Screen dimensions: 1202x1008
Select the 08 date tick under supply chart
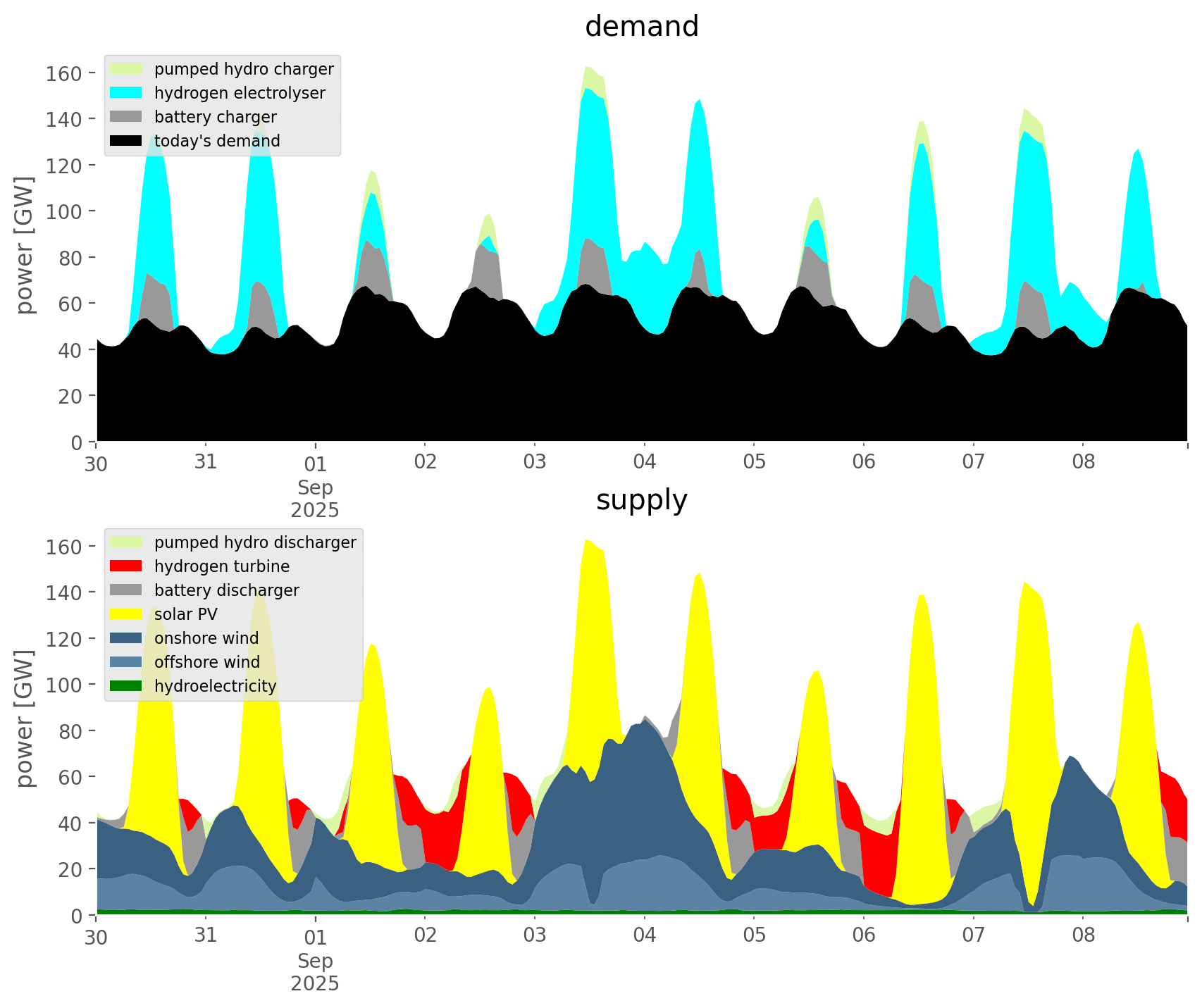(1083, 936)
